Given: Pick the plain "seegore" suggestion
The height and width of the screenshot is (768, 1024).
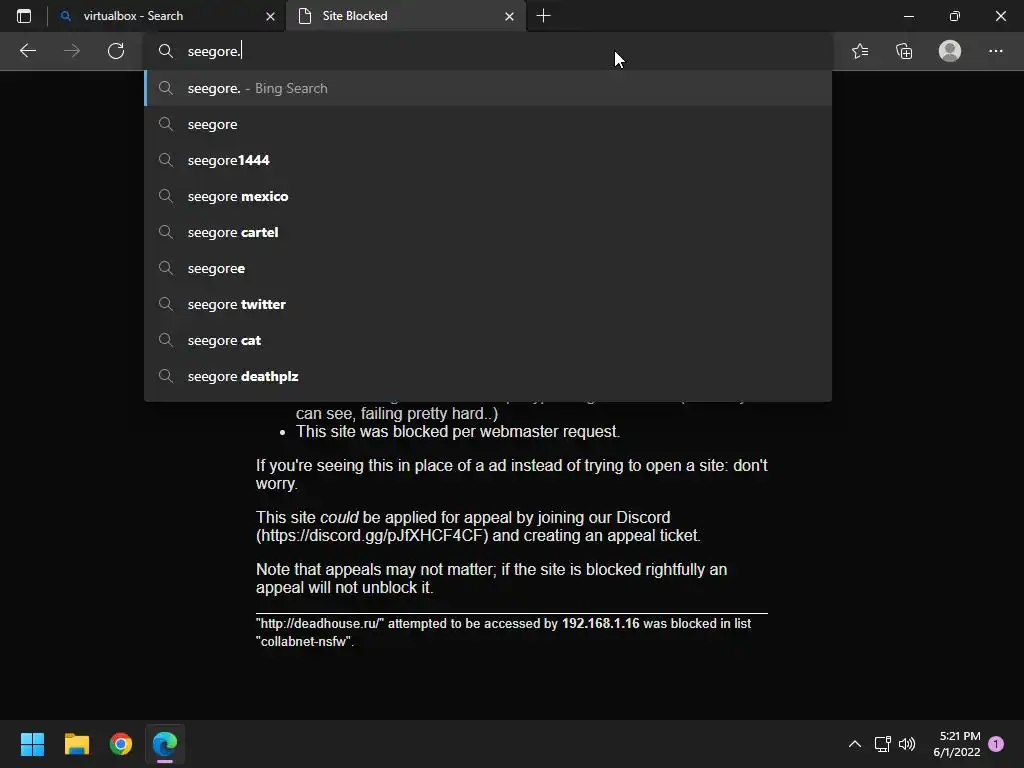Looking at the screenshot, I should pyautogui.click(x=488, y=124).
